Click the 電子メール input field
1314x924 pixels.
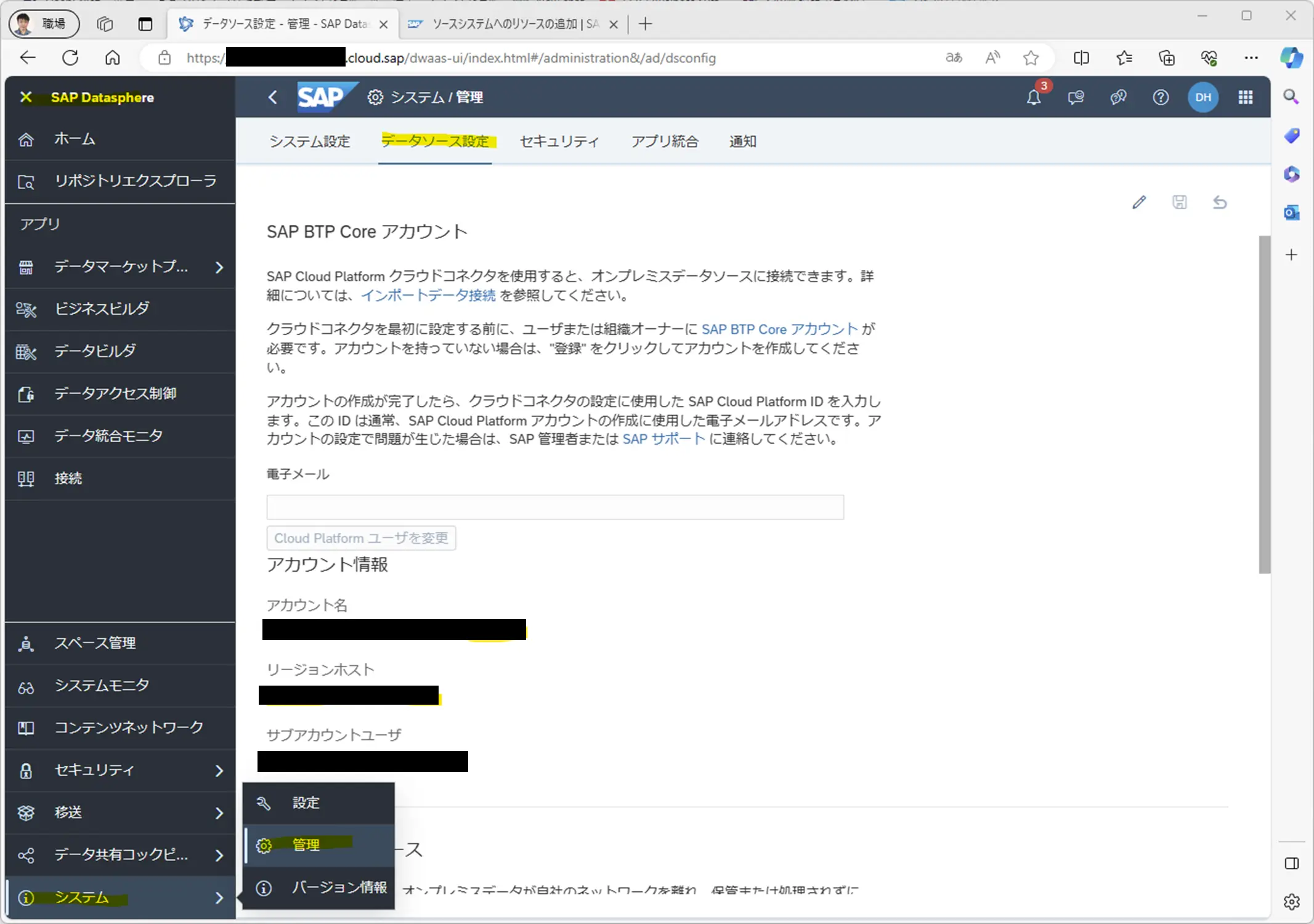pyautogui.click(x=555, y=507)
